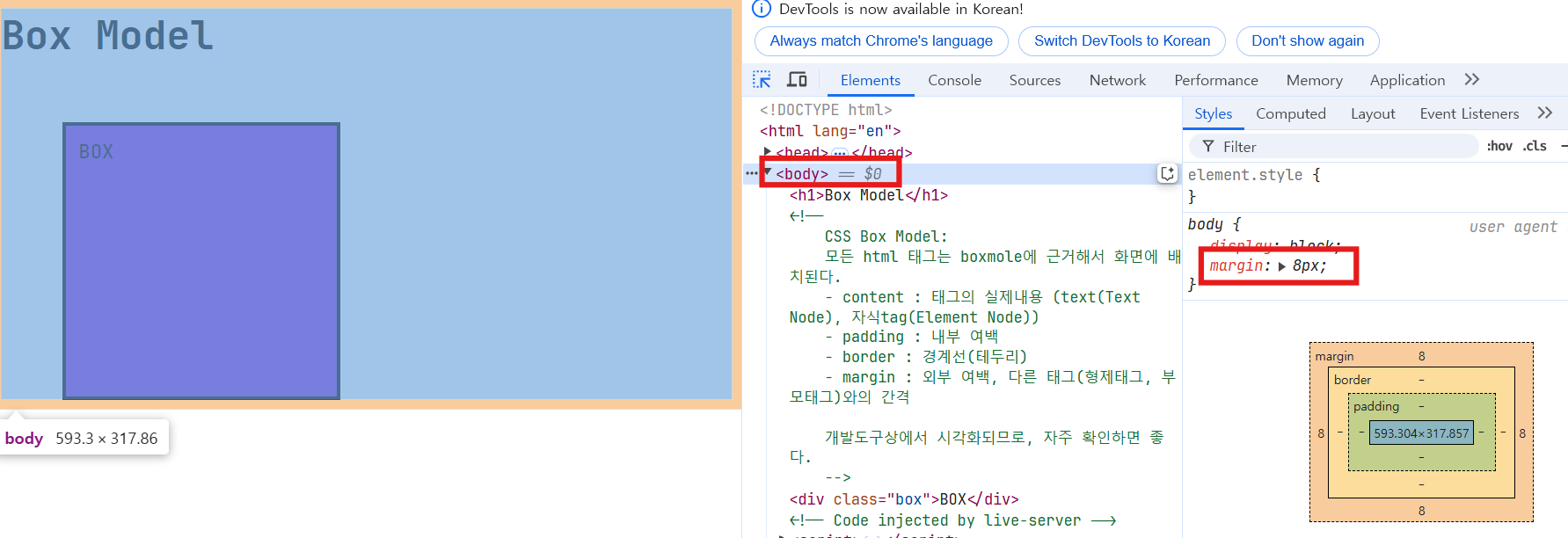The width and height of the screenshot is (1568, 538).
Task: Click the border label in box model
Action: click(x=1353, y=380)
